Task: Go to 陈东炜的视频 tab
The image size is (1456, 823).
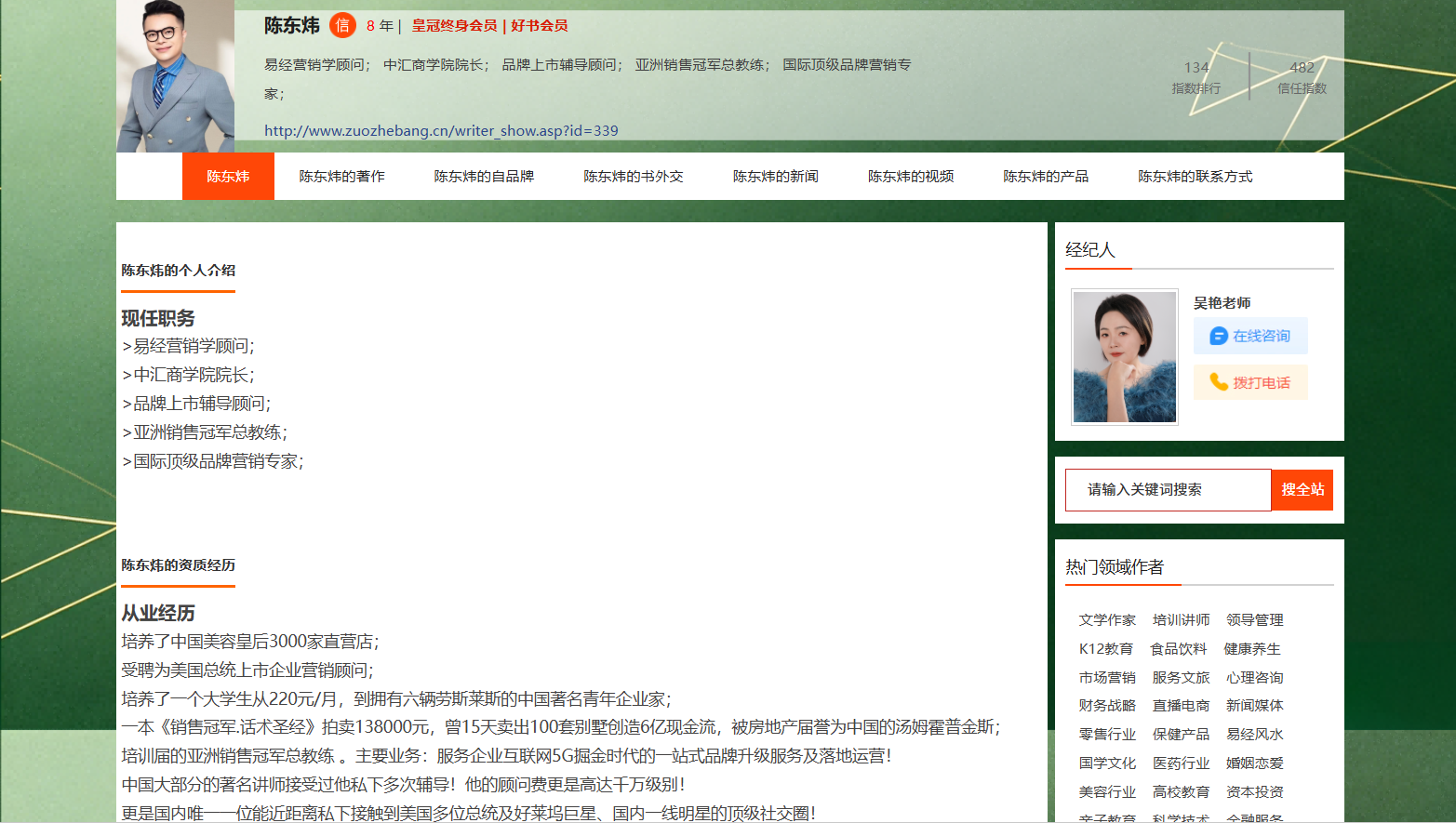Action: point(911,177)
